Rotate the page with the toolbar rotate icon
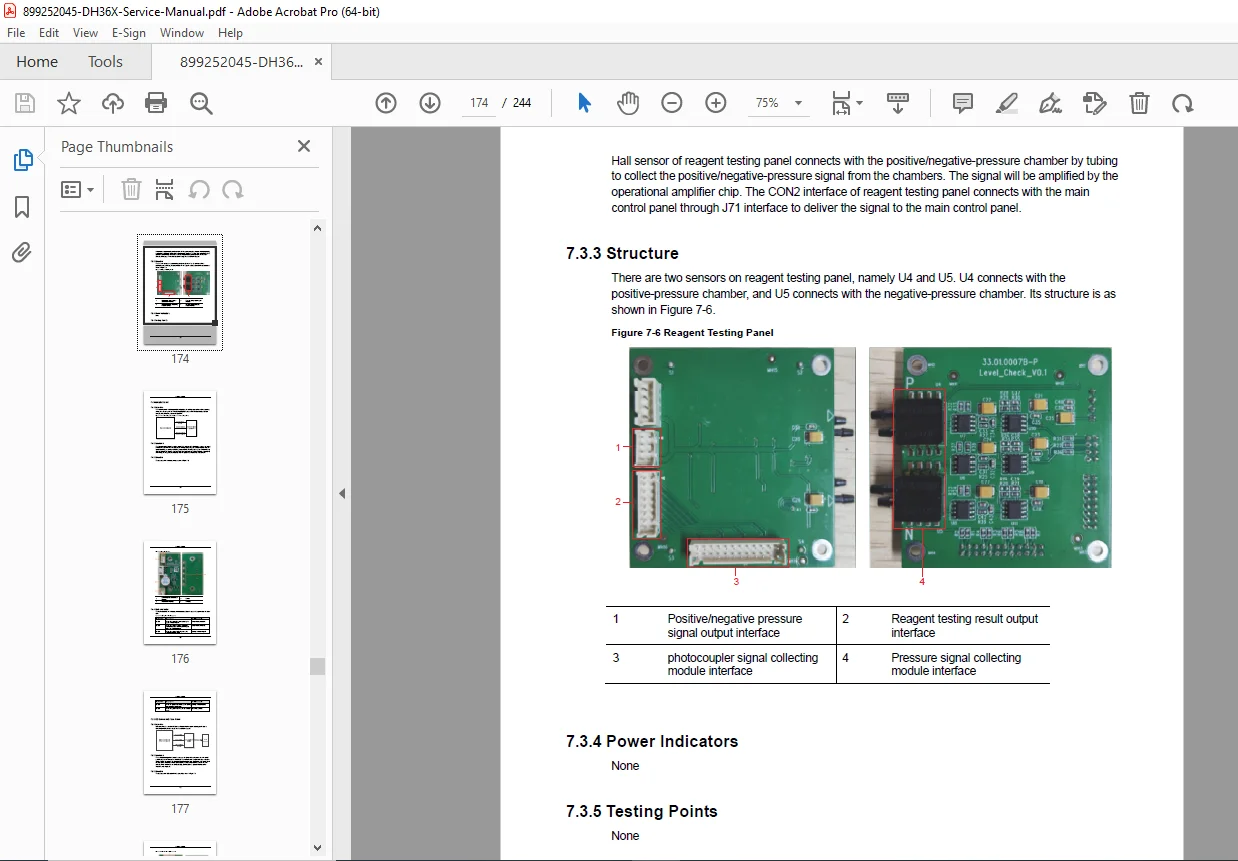1238x861 pixels. point(1183,103)
